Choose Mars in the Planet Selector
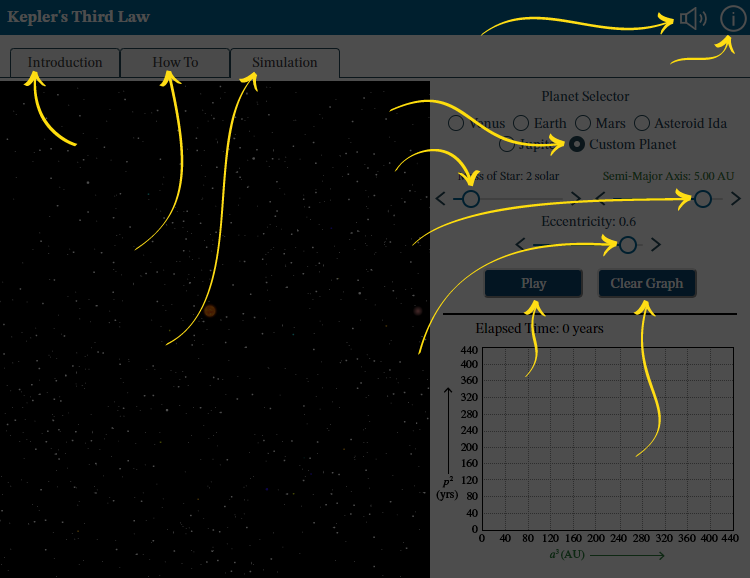 pos(582,123)
